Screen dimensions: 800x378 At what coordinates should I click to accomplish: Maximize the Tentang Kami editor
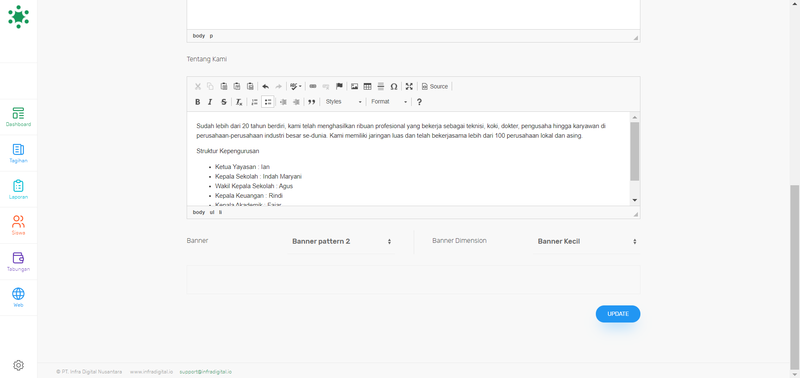coord(409,87)
